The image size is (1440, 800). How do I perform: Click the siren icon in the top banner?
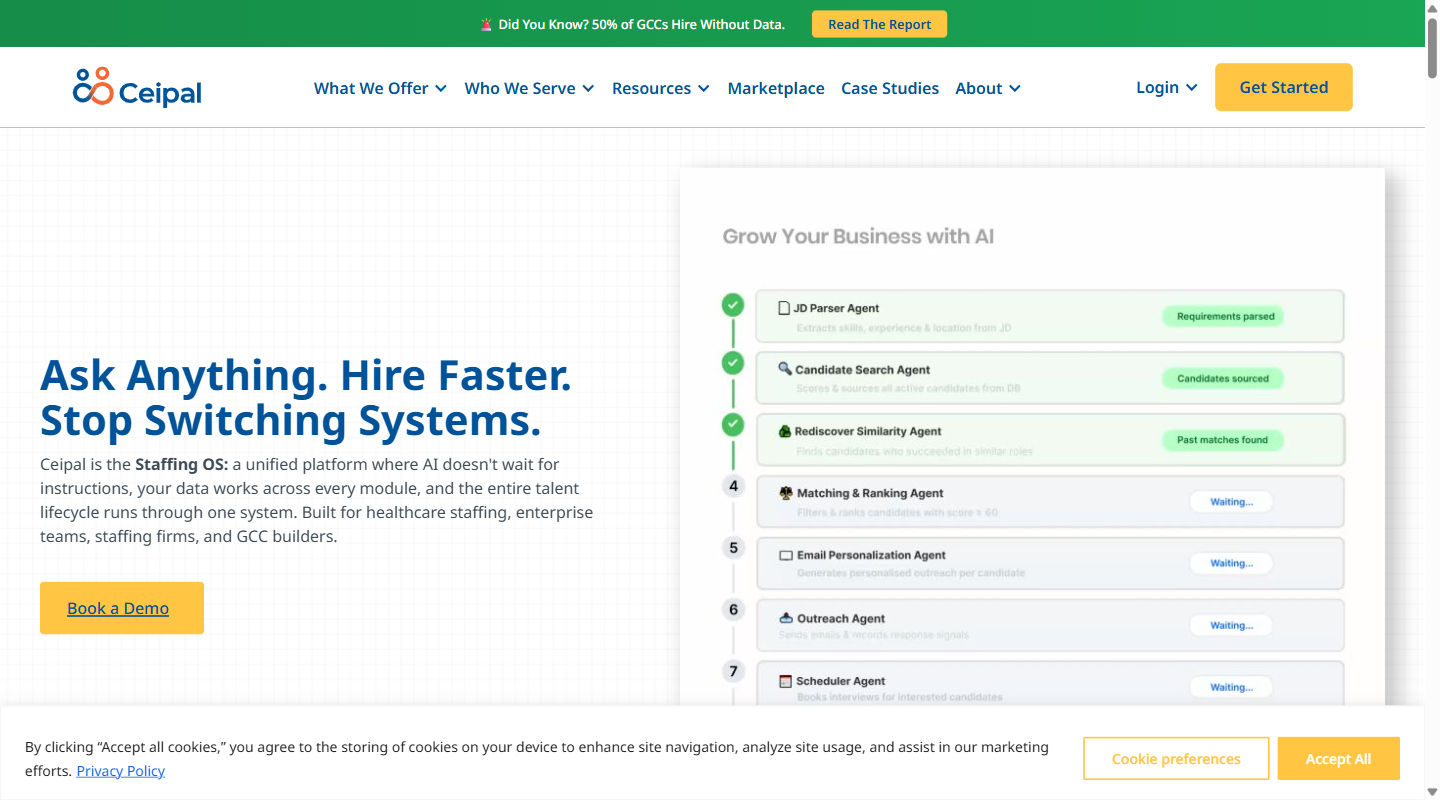point(486,24)
